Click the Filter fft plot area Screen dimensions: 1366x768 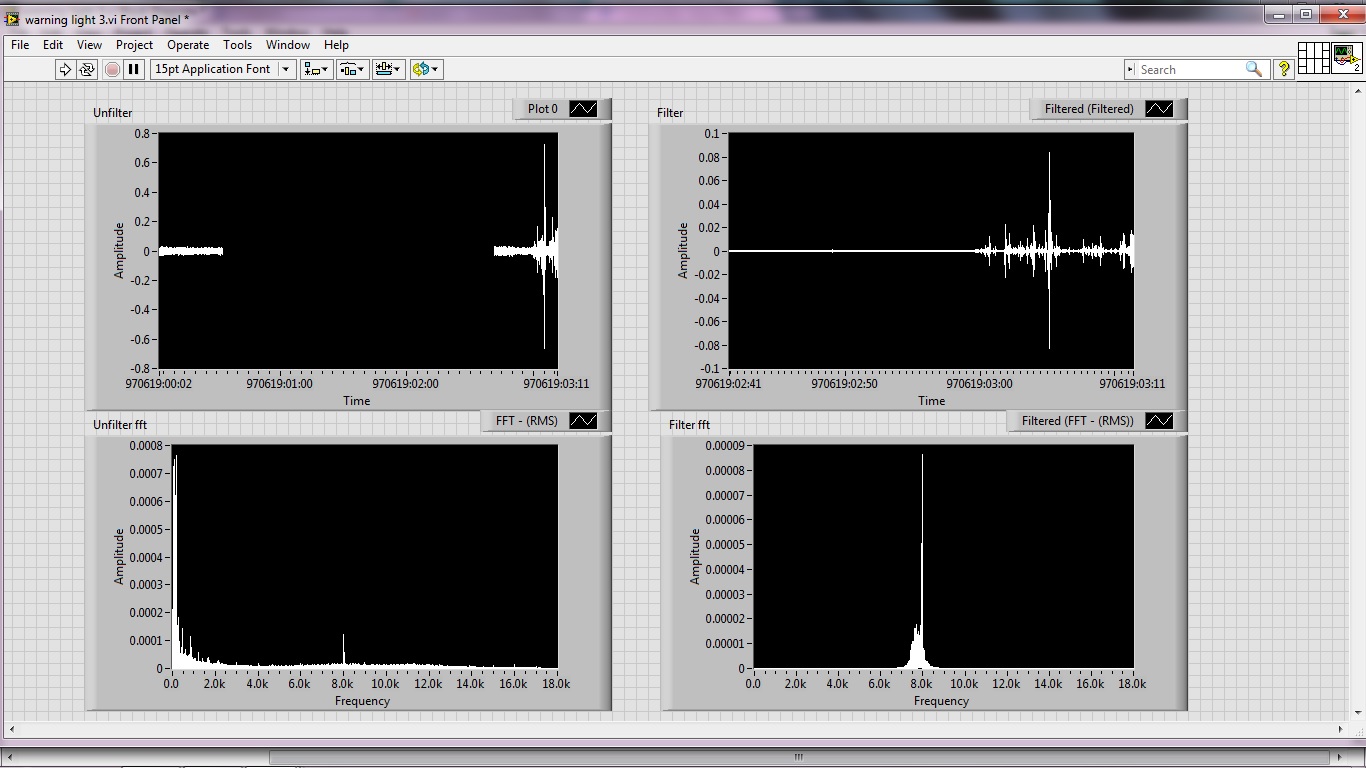(943, 556)
